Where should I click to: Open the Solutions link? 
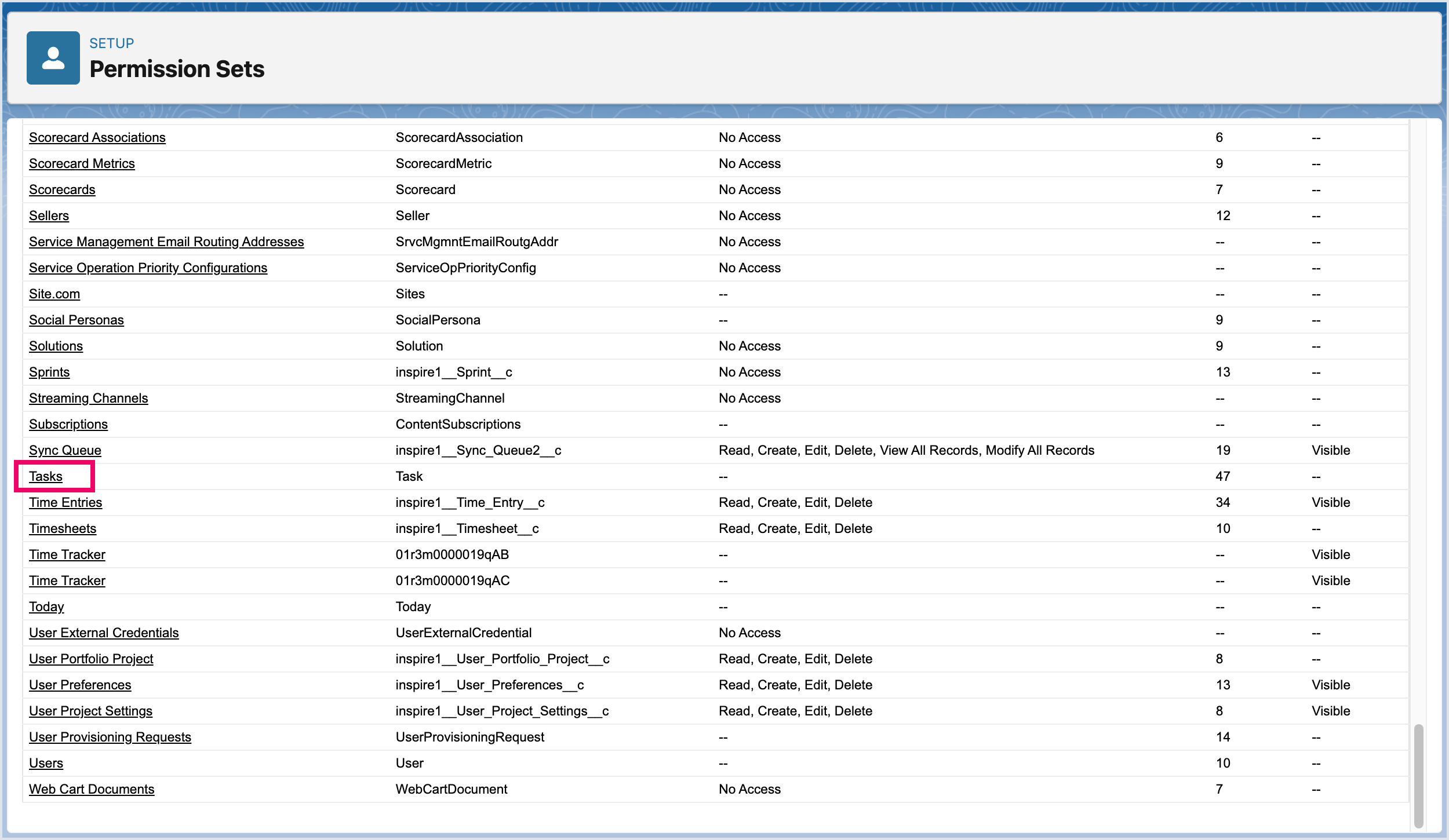tap(56, 346)
